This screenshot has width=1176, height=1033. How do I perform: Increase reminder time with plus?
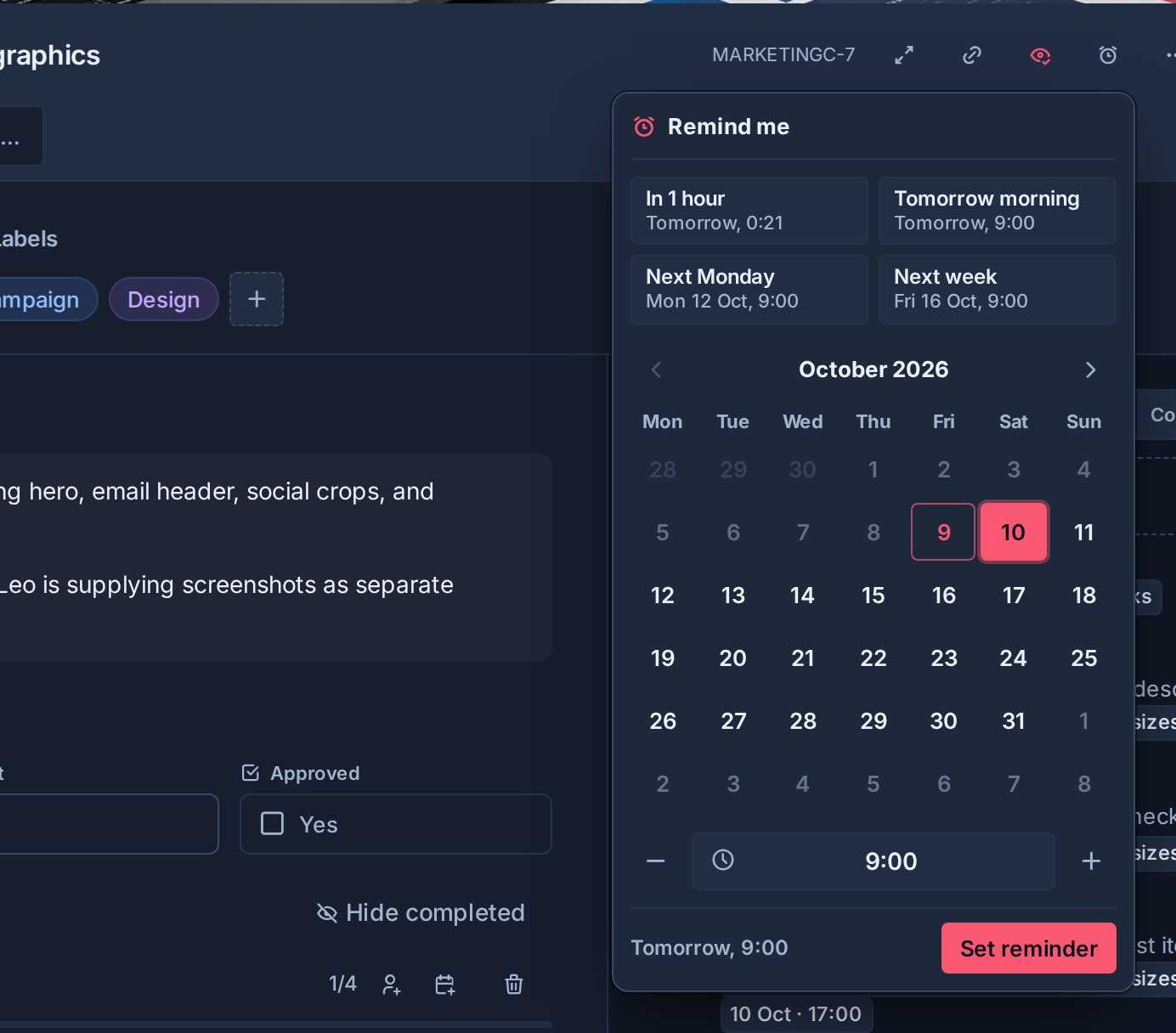pyautogui.click(x=1091, y=861)
